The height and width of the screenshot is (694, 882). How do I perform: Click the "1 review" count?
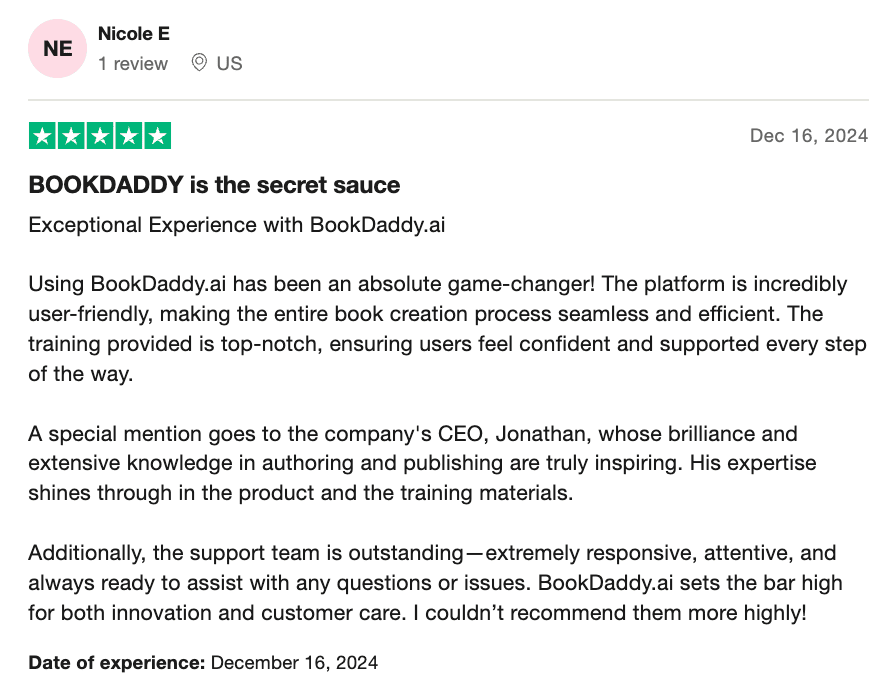click(133, 63)
